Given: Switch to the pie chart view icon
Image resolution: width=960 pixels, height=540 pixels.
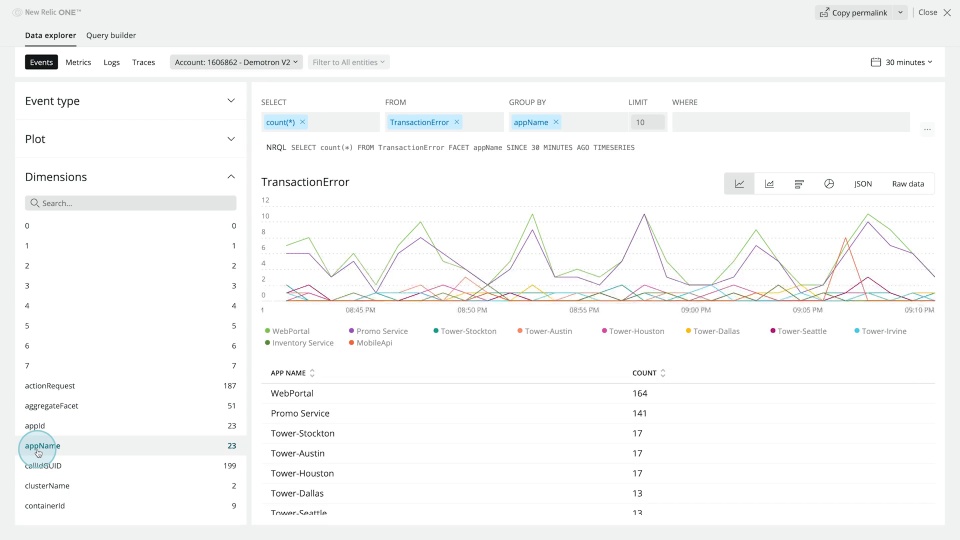Looking at the screenshot, I should tap(829, 184).
